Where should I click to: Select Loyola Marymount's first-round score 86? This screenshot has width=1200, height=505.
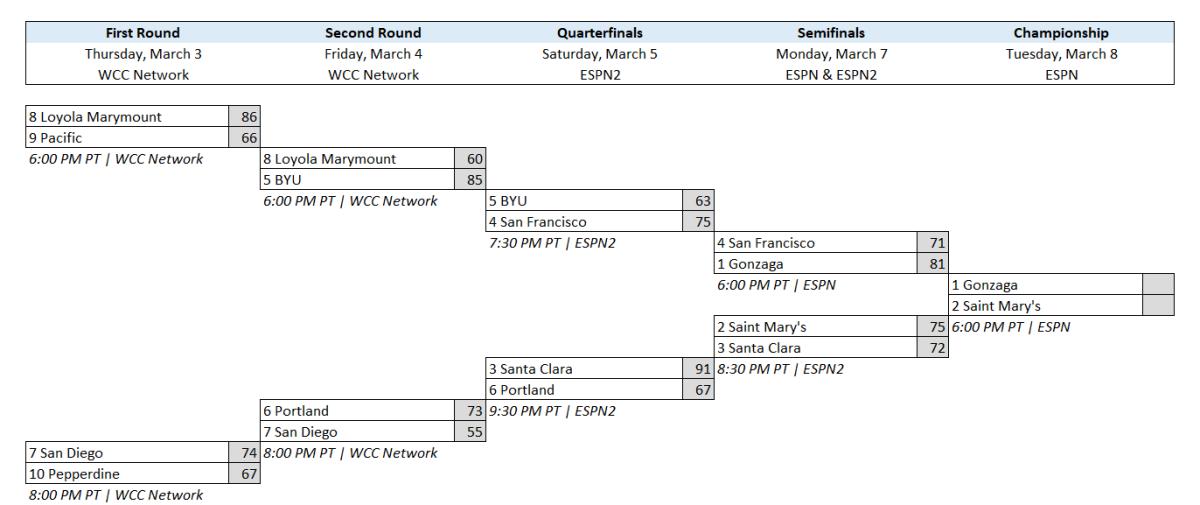tap(243, 117)
